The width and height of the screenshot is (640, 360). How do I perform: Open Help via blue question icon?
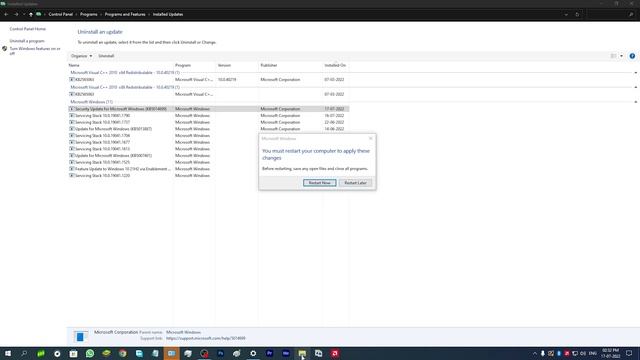632,56
